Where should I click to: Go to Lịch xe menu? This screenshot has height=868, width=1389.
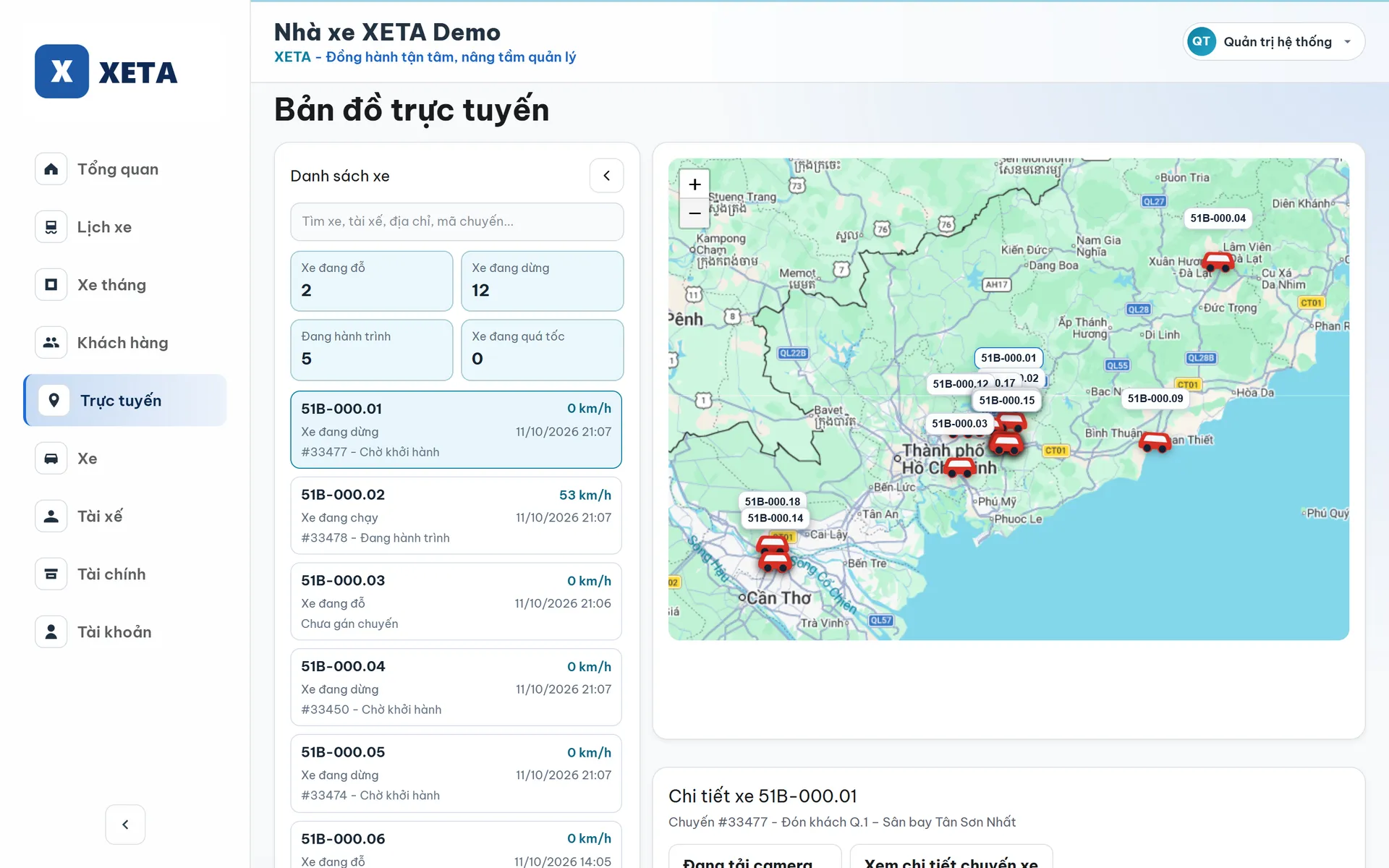pyautogui.click(x=104, y=227)
